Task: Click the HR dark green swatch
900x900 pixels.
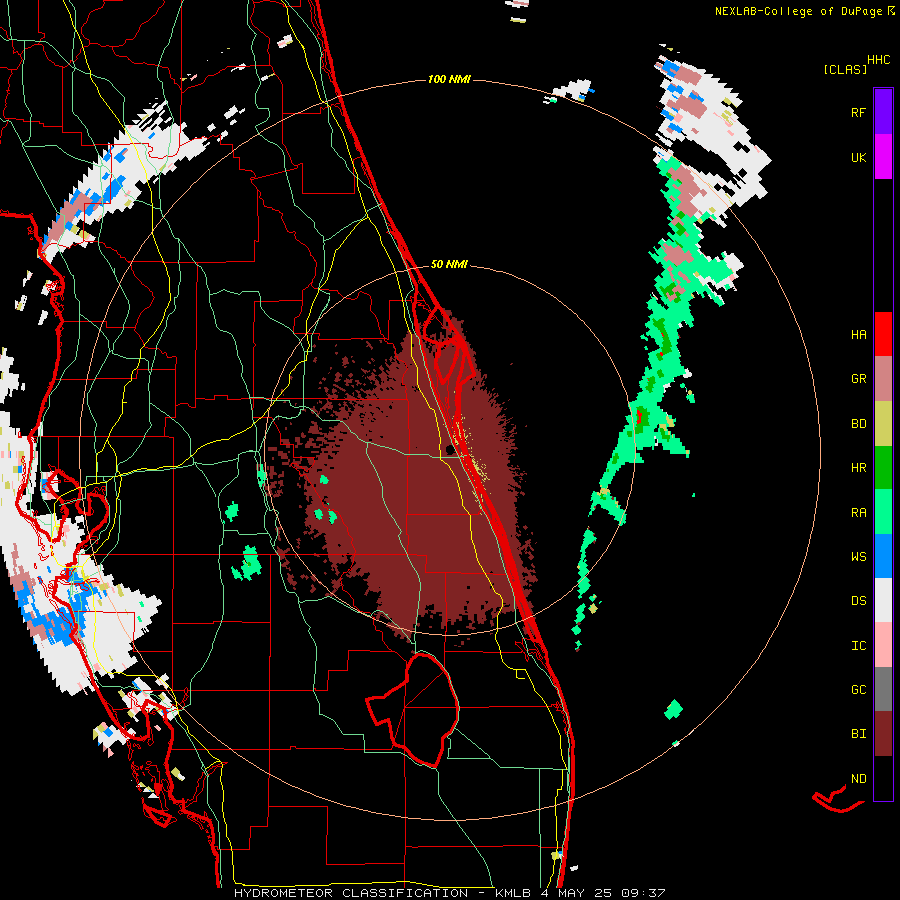Action: click(883, 468)
